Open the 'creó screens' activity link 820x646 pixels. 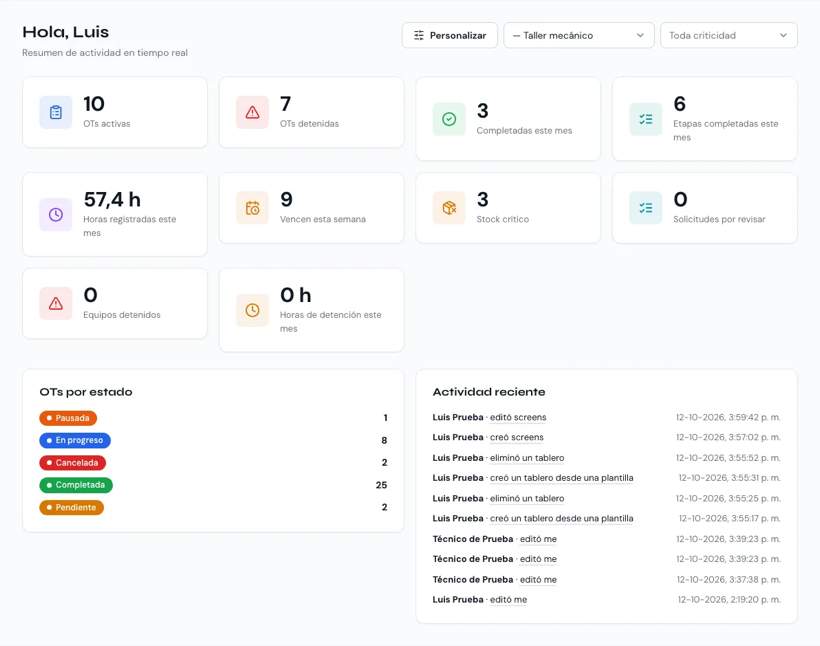coord(517,437)
